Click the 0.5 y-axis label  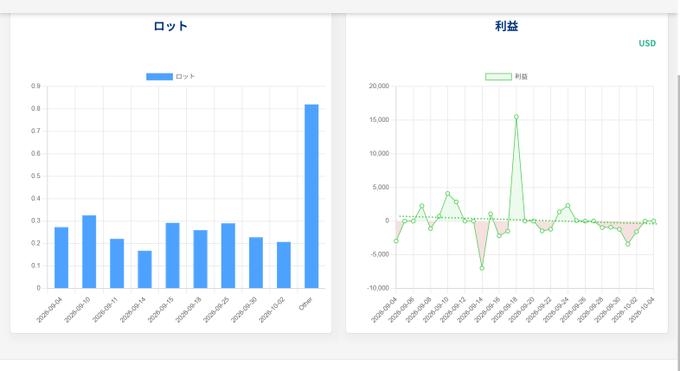(36, 176)
